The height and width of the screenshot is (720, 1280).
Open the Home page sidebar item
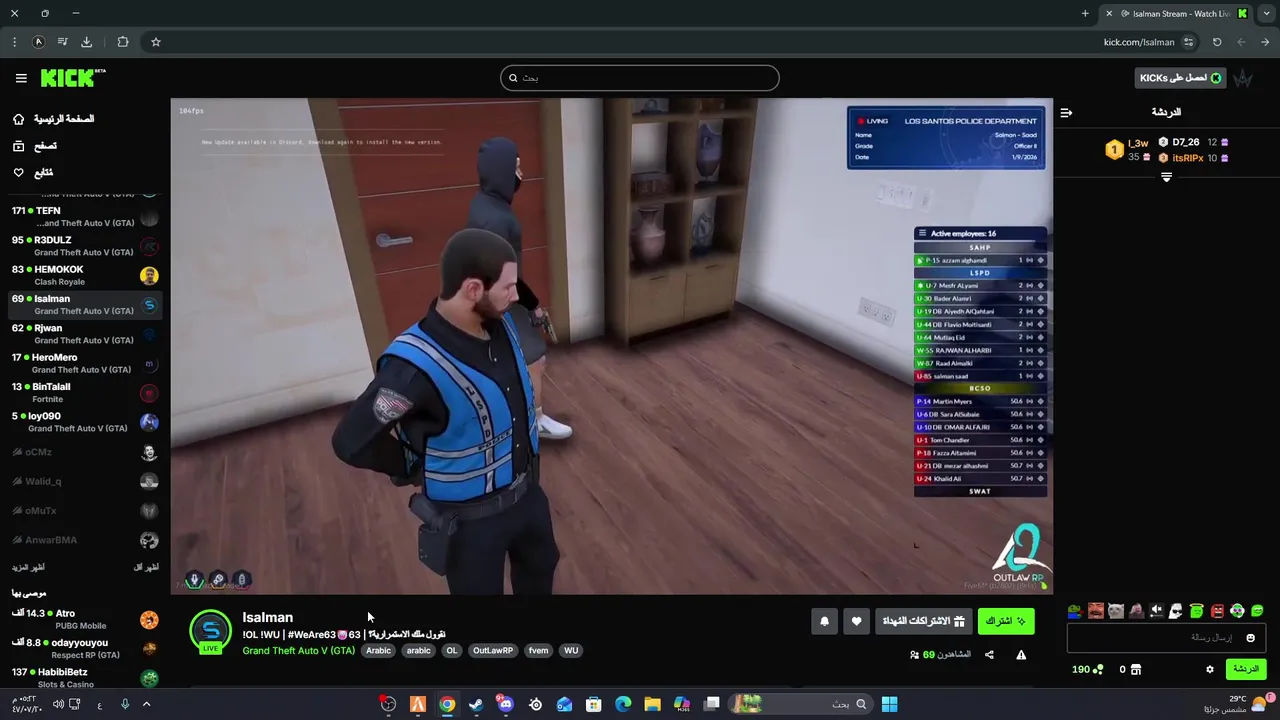point(54,119)
